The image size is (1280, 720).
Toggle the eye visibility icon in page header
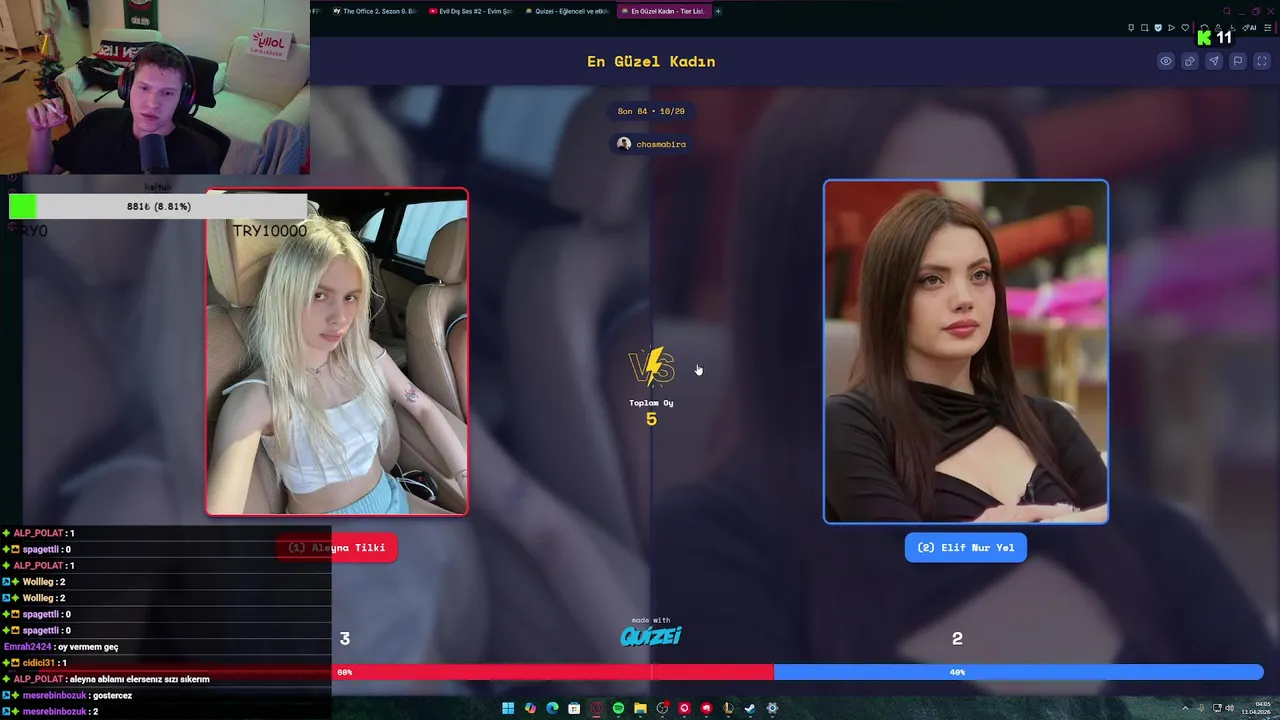click(x=1166, y=61)
